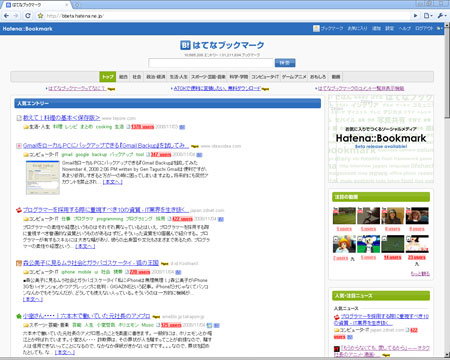The width and height of the screenshot is (450, 360).
Task: Click the yellow folder icon before スポーツ・芸能・音楽
Action: coord(25,325)
